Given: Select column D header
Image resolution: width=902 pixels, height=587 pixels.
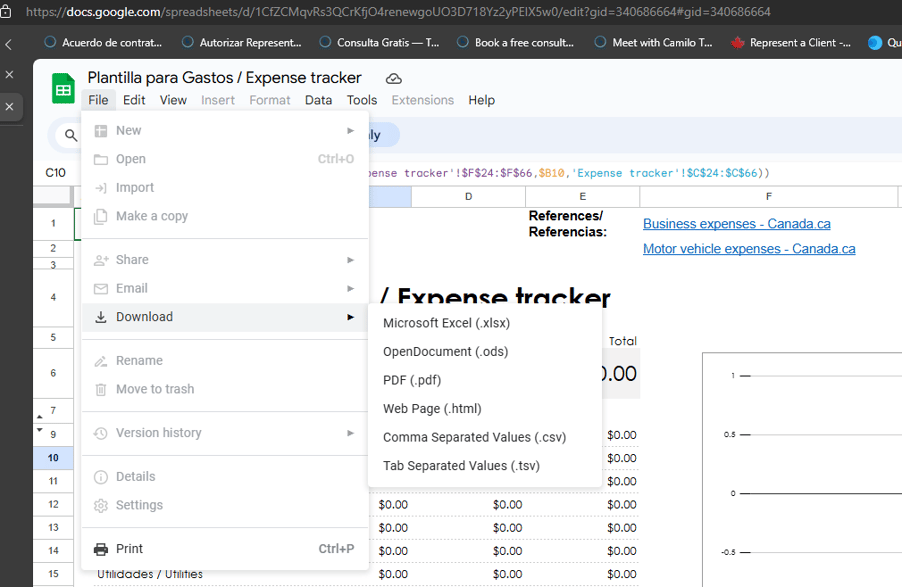Looking at the screenshot, I should coord(468,197).
